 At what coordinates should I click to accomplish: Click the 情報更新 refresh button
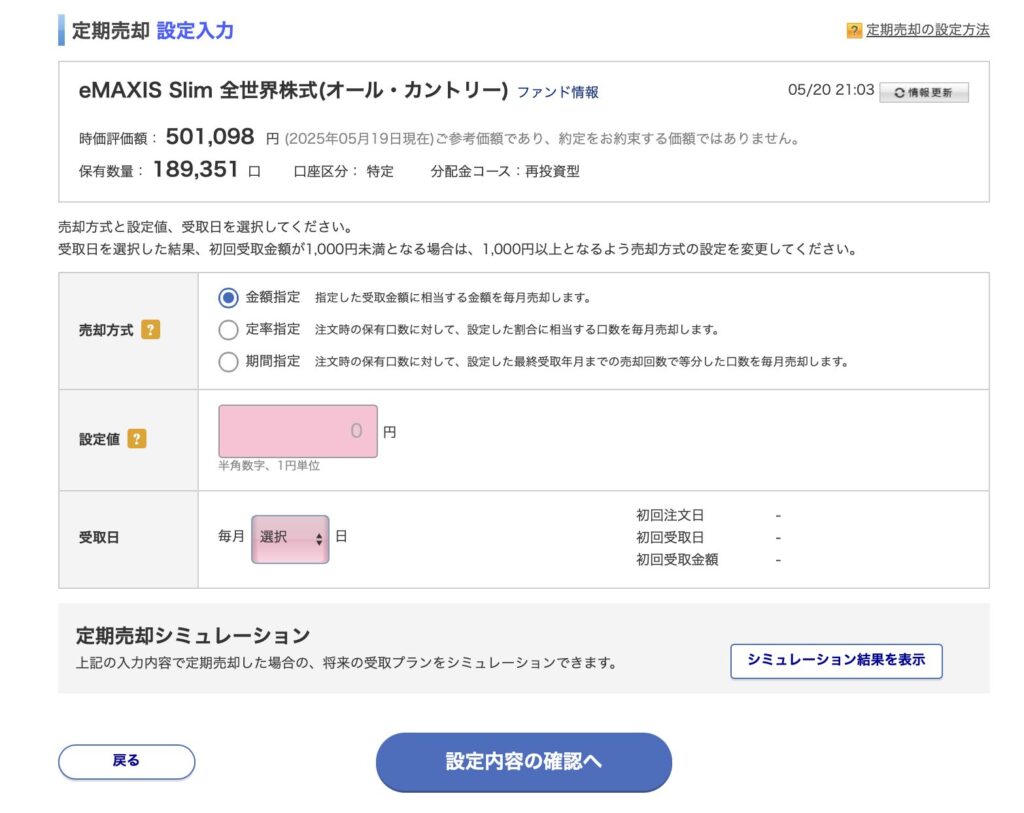[923, 93]
